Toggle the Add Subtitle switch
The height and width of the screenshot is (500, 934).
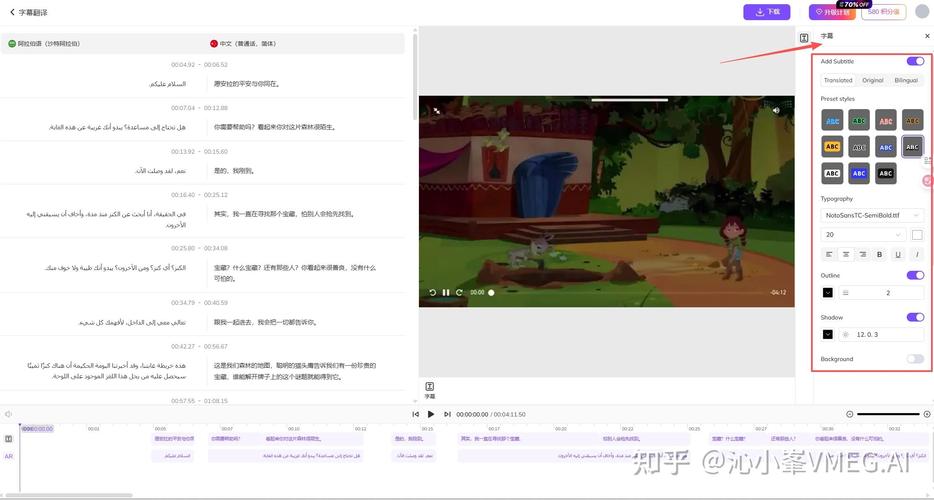tap(916, 61)
